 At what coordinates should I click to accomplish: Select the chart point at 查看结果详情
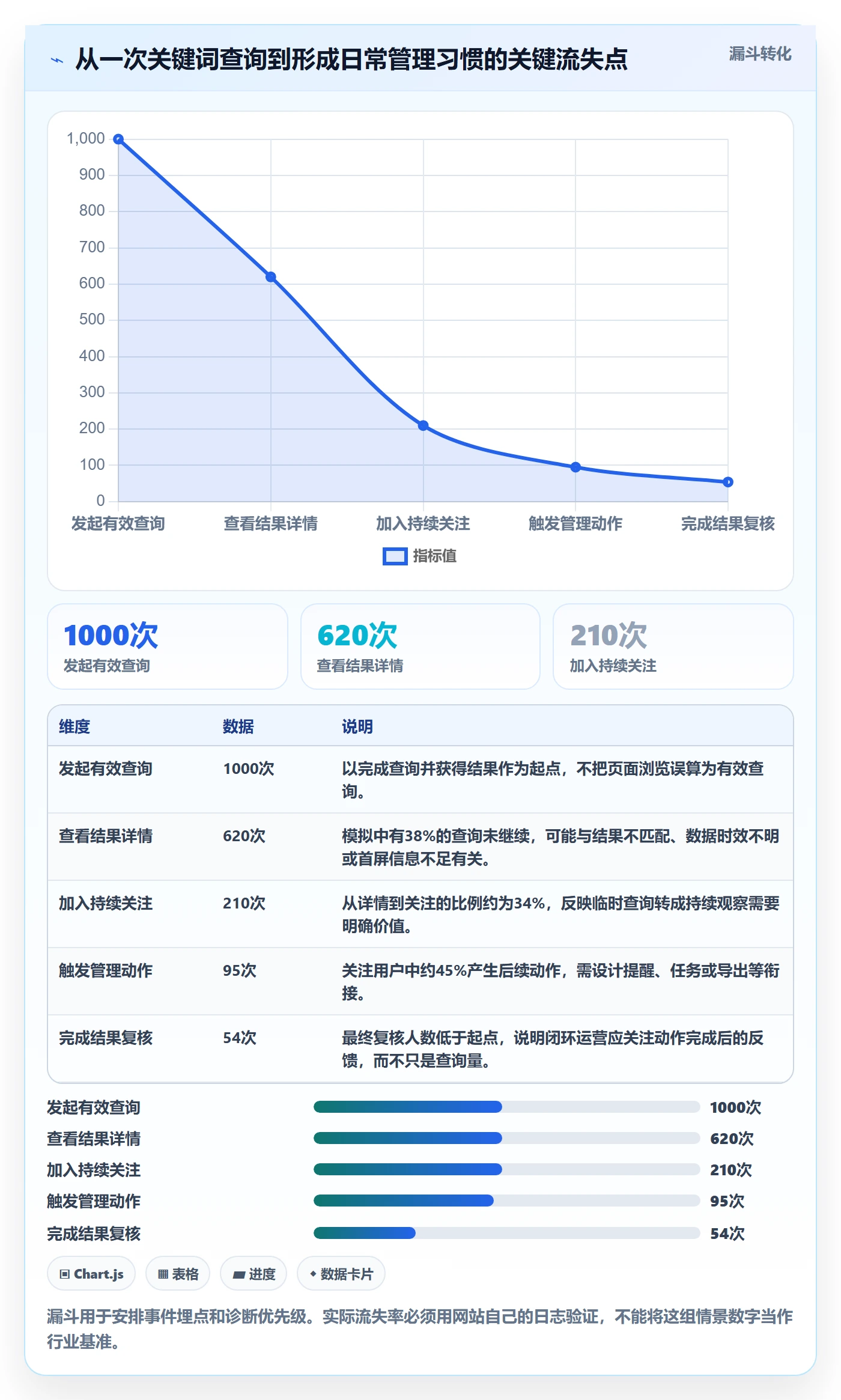click(x=271, y=277)
